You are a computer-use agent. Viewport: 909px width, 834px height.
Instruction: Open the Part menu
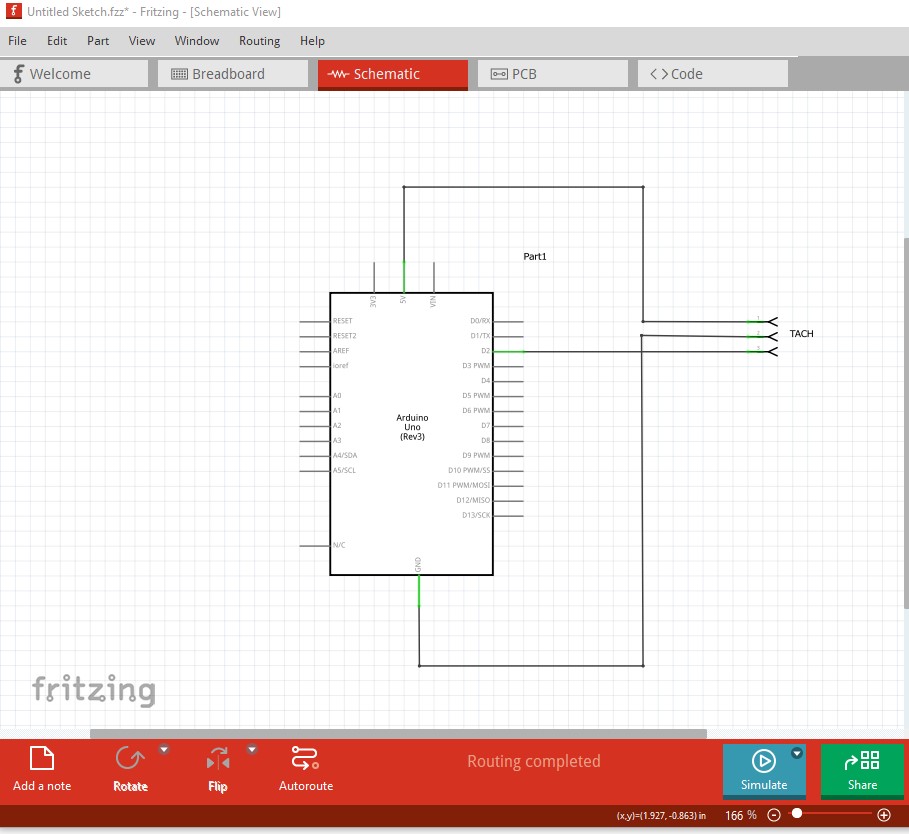(98, 41)
